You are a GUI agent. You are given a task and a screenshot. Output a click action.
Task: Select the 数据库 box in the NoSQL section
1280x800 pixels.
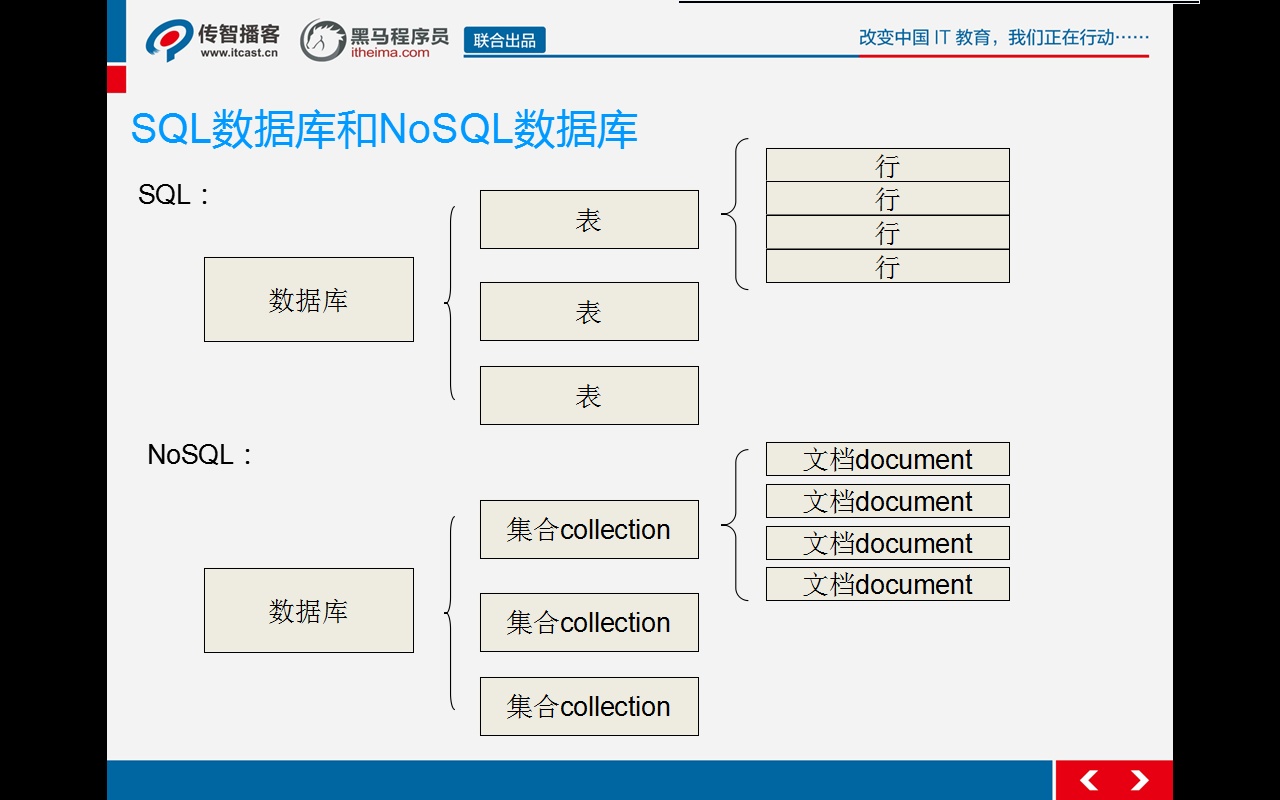click(x=309, y=611)
